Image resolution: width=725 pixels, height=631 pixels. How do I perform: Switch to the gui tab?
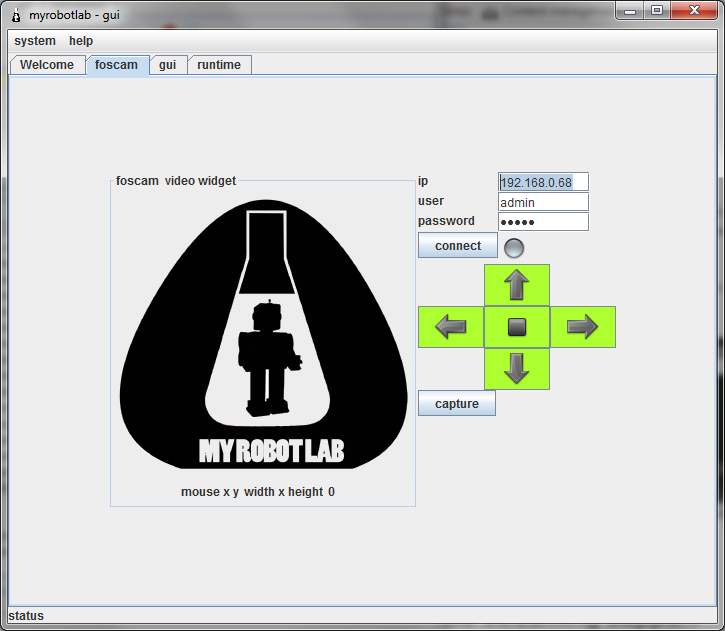pos(167,65)
